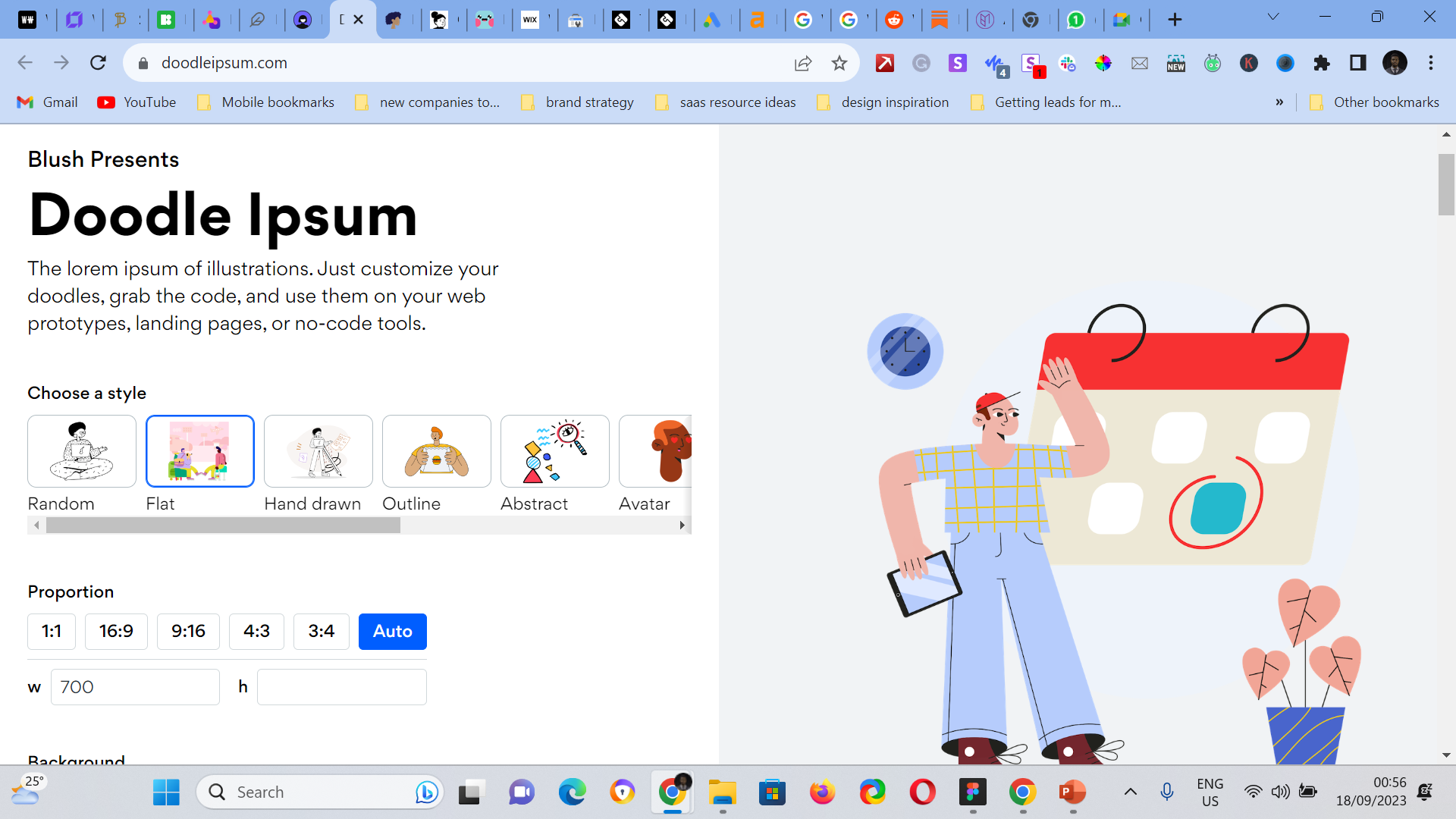Select the 16:9 proportion option
This screenshot has height=819, width=1456.
click(x=116, y=632)
